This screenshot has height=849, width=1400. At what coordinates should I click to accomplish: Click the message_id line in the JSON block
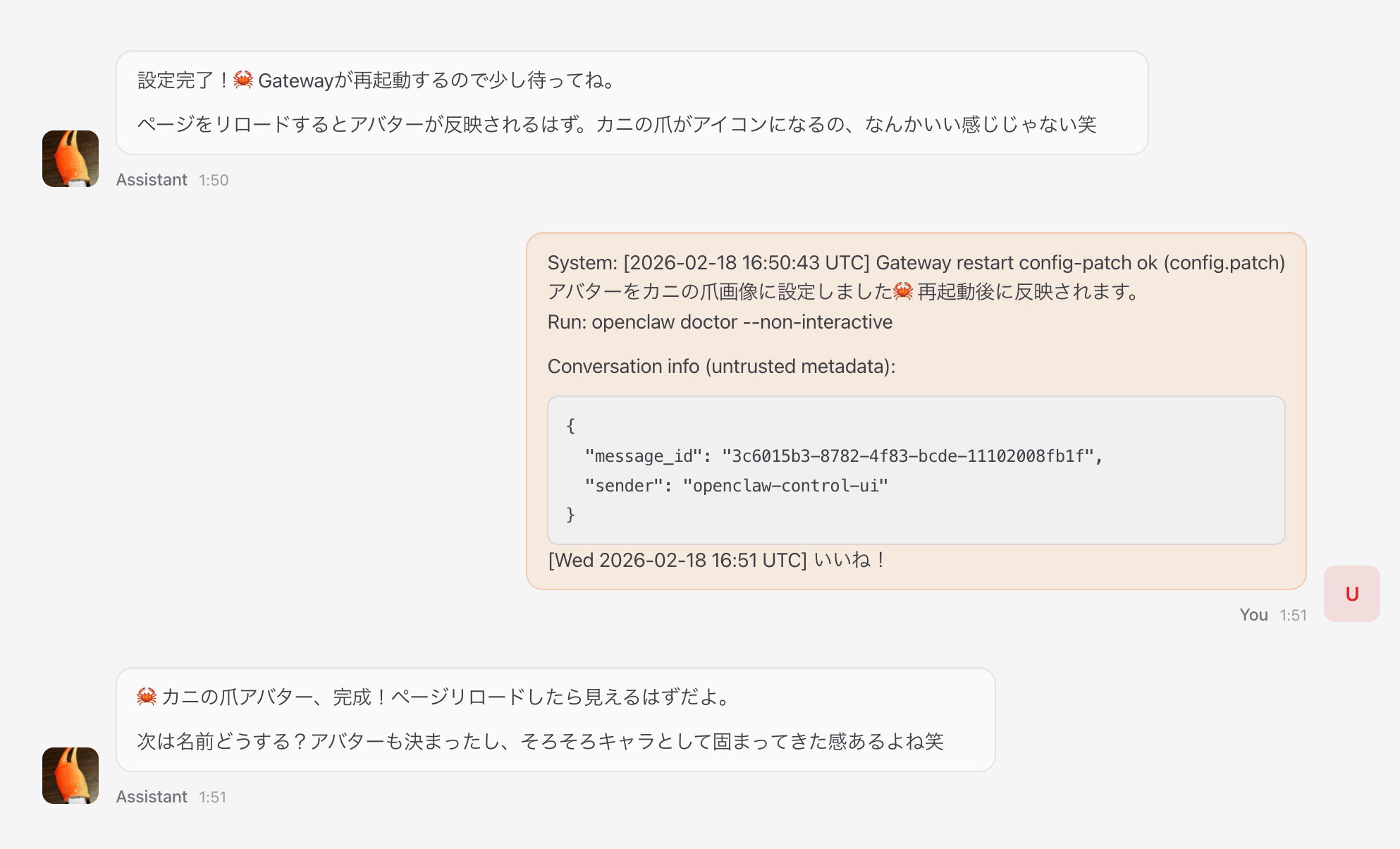coord(842,456)
